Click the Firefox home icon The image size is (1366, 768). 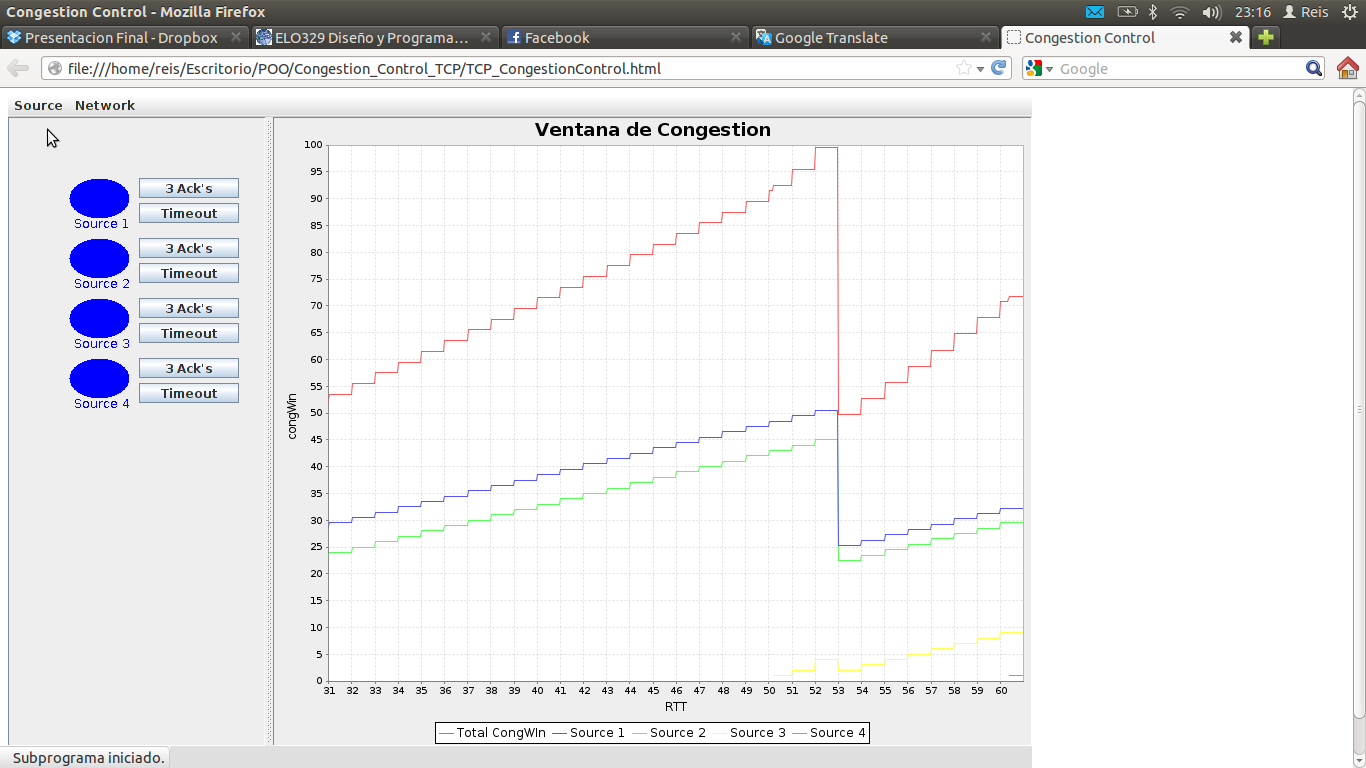1348,68
